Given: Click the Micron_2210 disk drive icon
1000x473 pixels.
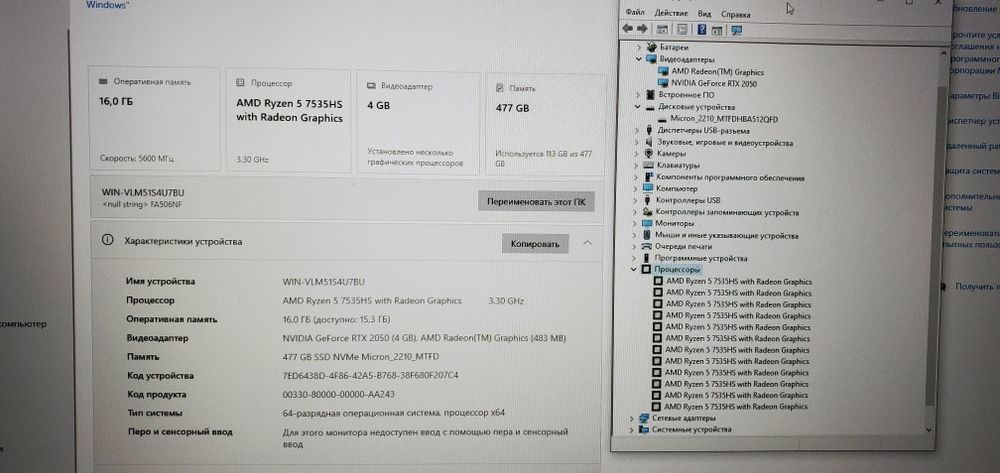Looking at the screenshot, I should pos(662,119).
